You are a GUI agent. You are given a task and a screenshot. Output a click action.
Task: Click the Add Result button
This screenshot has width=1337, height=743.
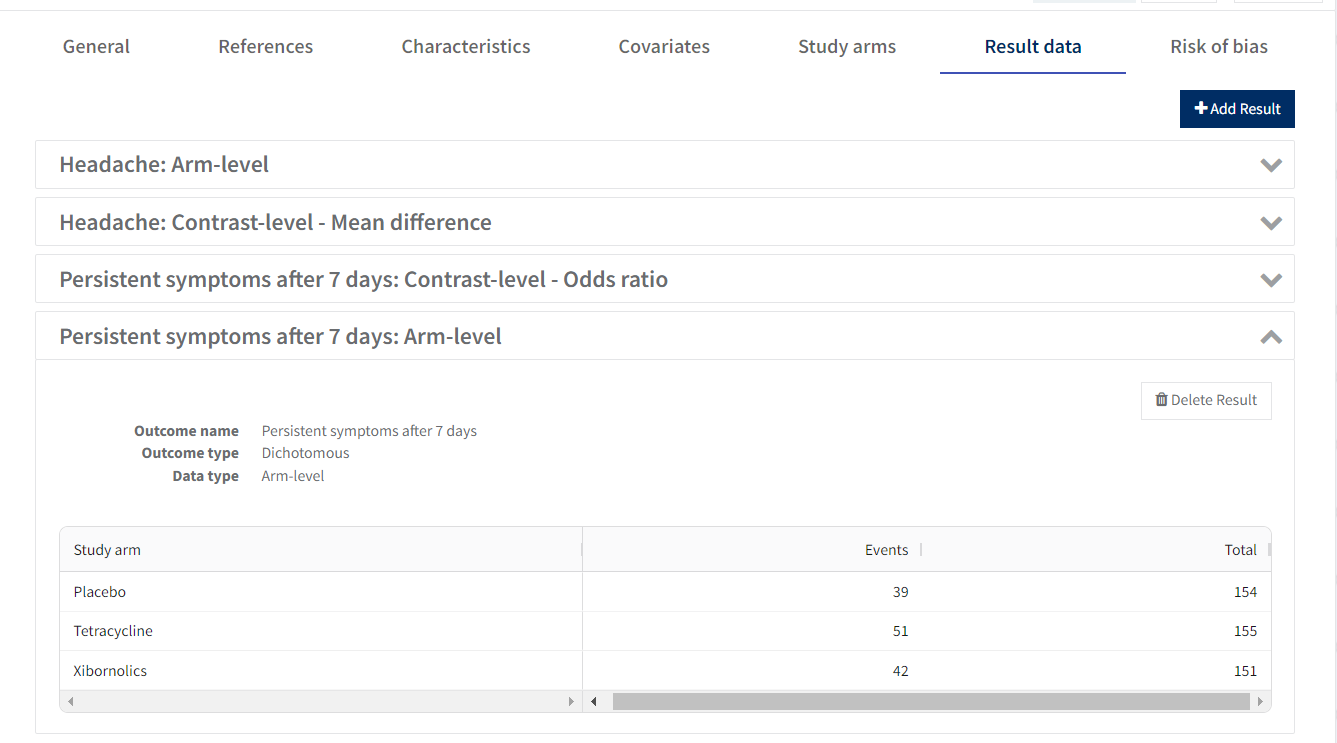click(1237, 109)
